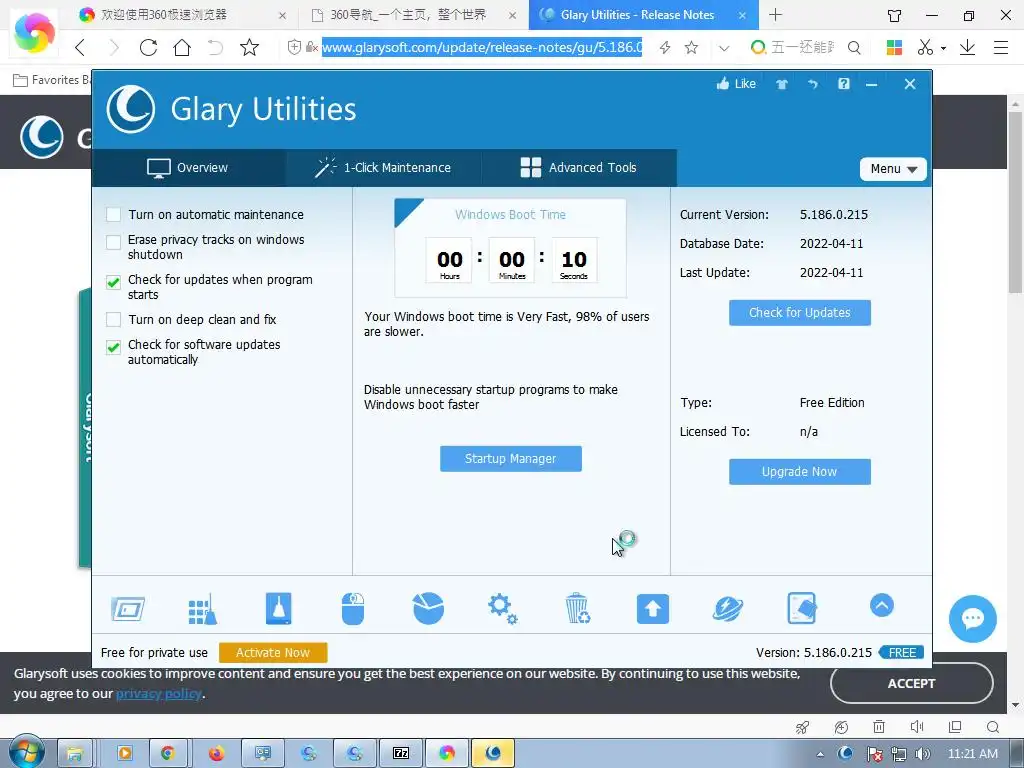This screenshot has height=768, width=1024.
Task: Open 7-Zip from the taskbar
Action: (x=400, y=753)
